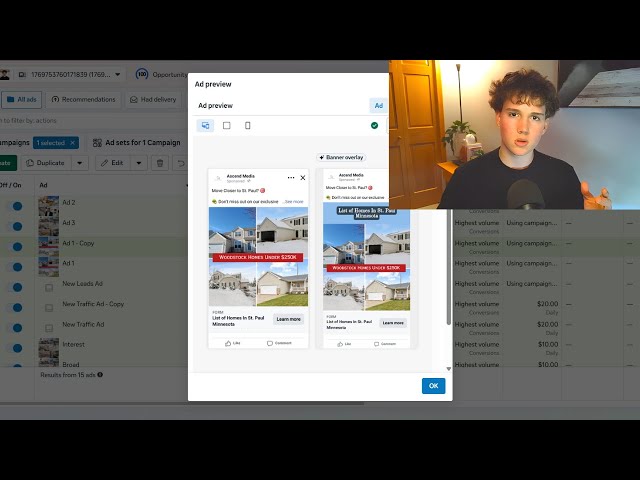640x480 pixels.
Task: Dismiss the first ad preview with X
Action: (x=303, y=178)
